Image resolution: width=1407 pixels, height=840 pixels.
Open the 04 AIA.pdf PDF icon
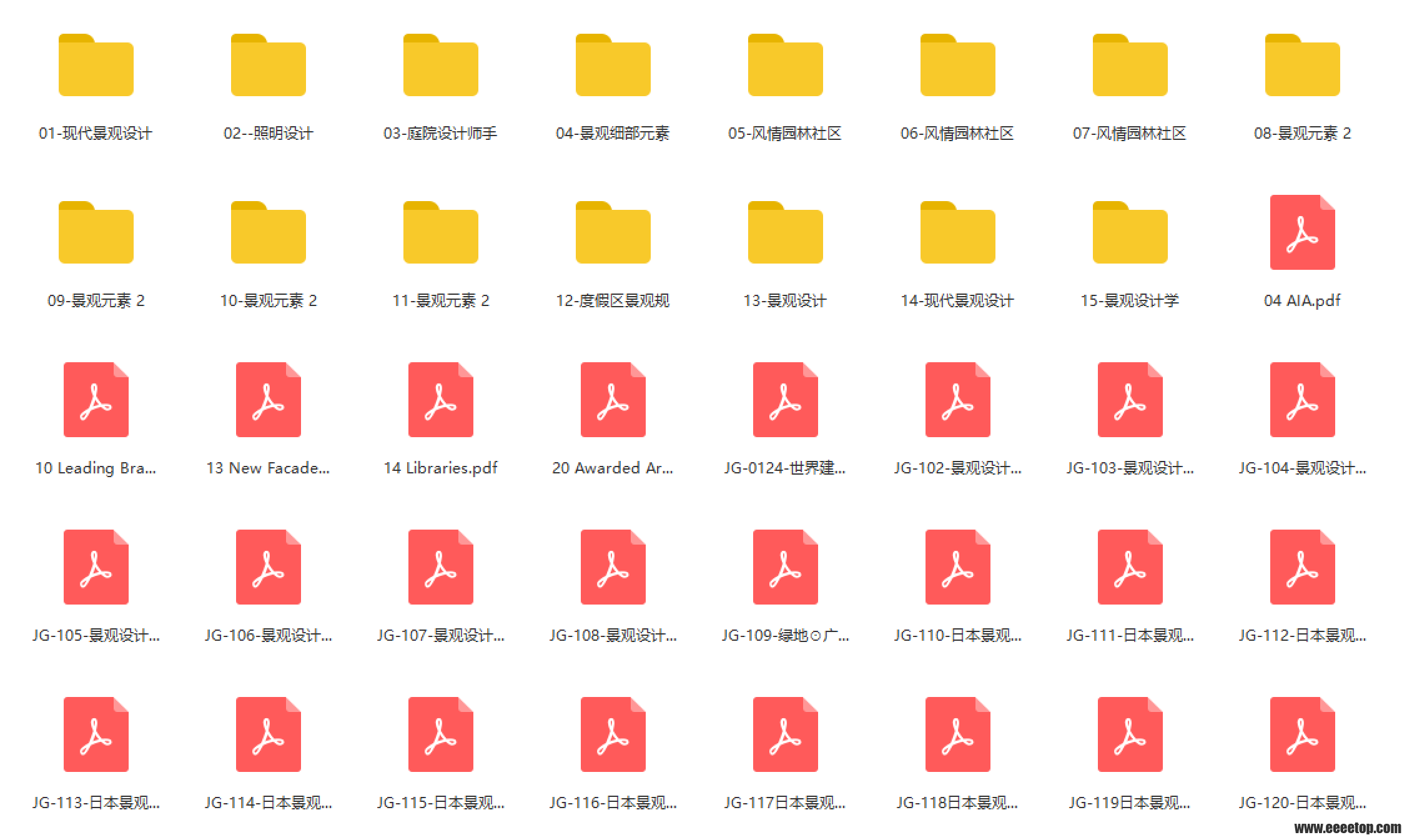coord(1302,232)
